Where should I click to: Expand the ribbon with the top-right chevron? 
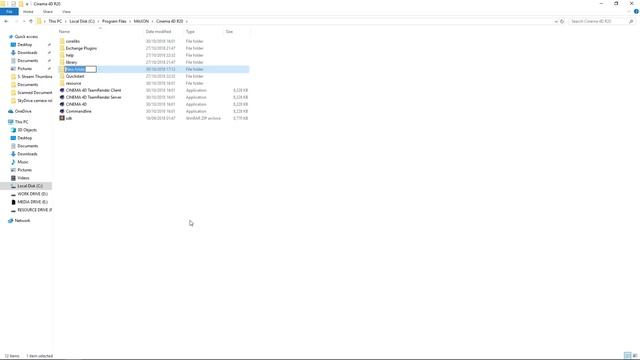pos(629,11)
